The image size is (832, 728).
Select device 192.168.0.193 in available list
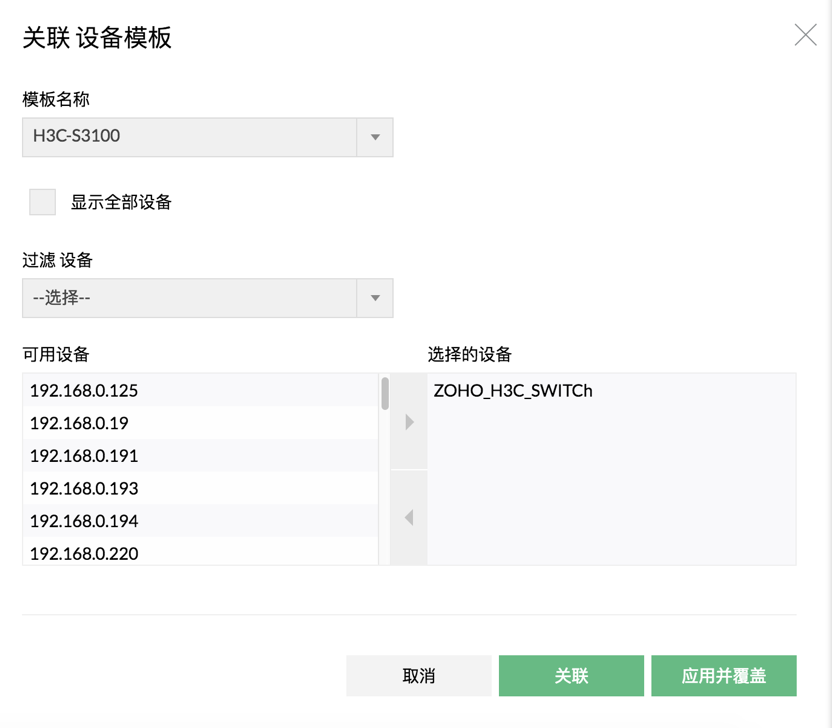pos(200,488)
